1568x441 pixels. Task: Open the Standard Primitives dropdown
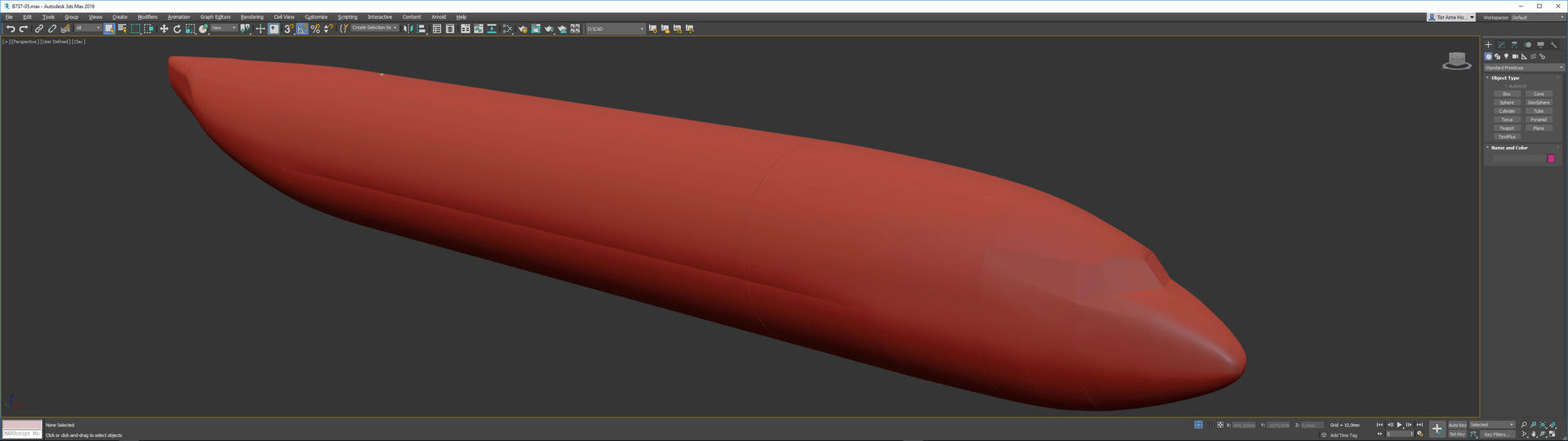(1523, 68)
